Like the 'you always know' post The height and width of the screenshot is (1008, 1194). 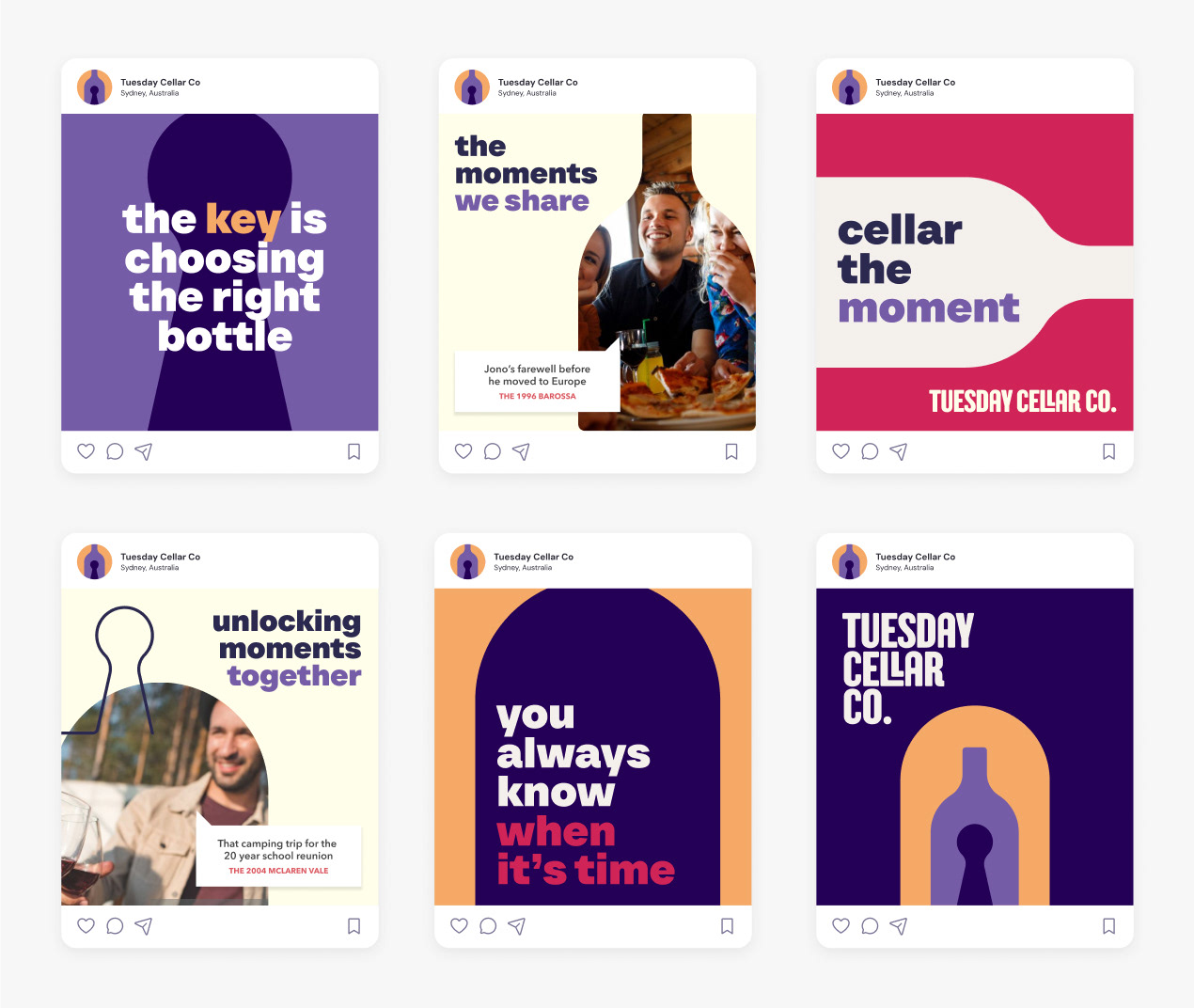click(x=459, y=926)
